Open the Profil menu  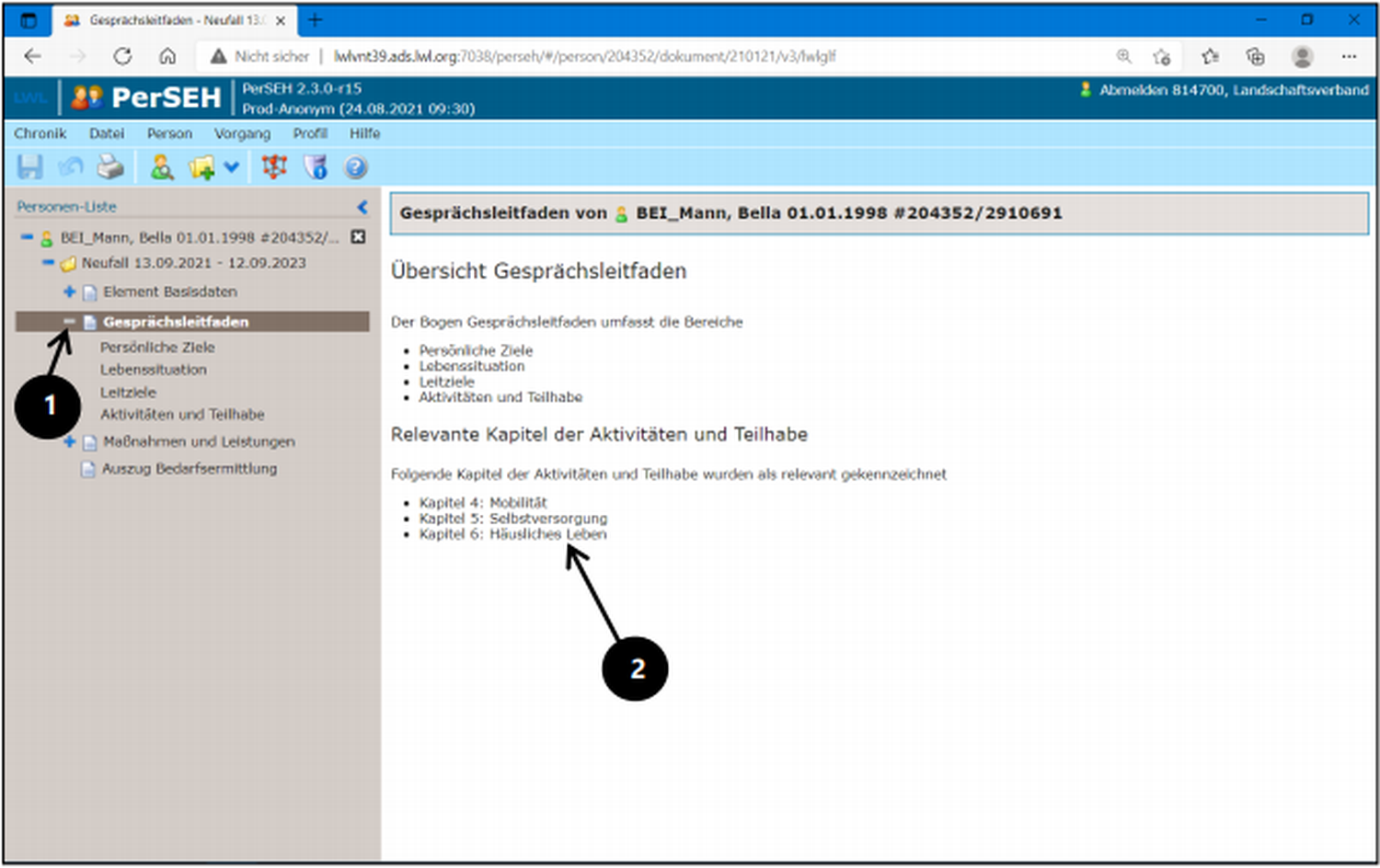click(x=310, y=133)
